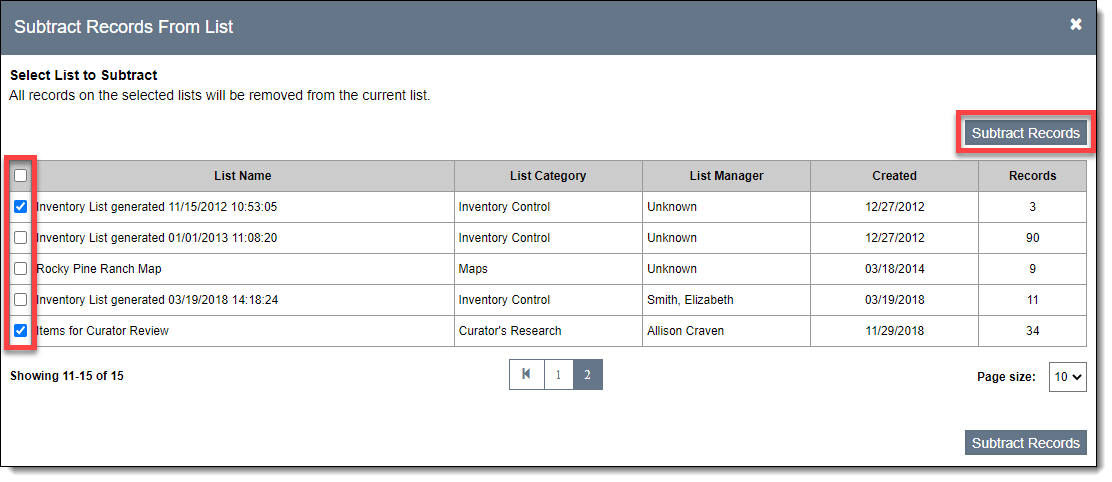This screenshot has height=482, width=1112.
Task: Close the Subtract Records dialog
Action: coord(1076,25)
